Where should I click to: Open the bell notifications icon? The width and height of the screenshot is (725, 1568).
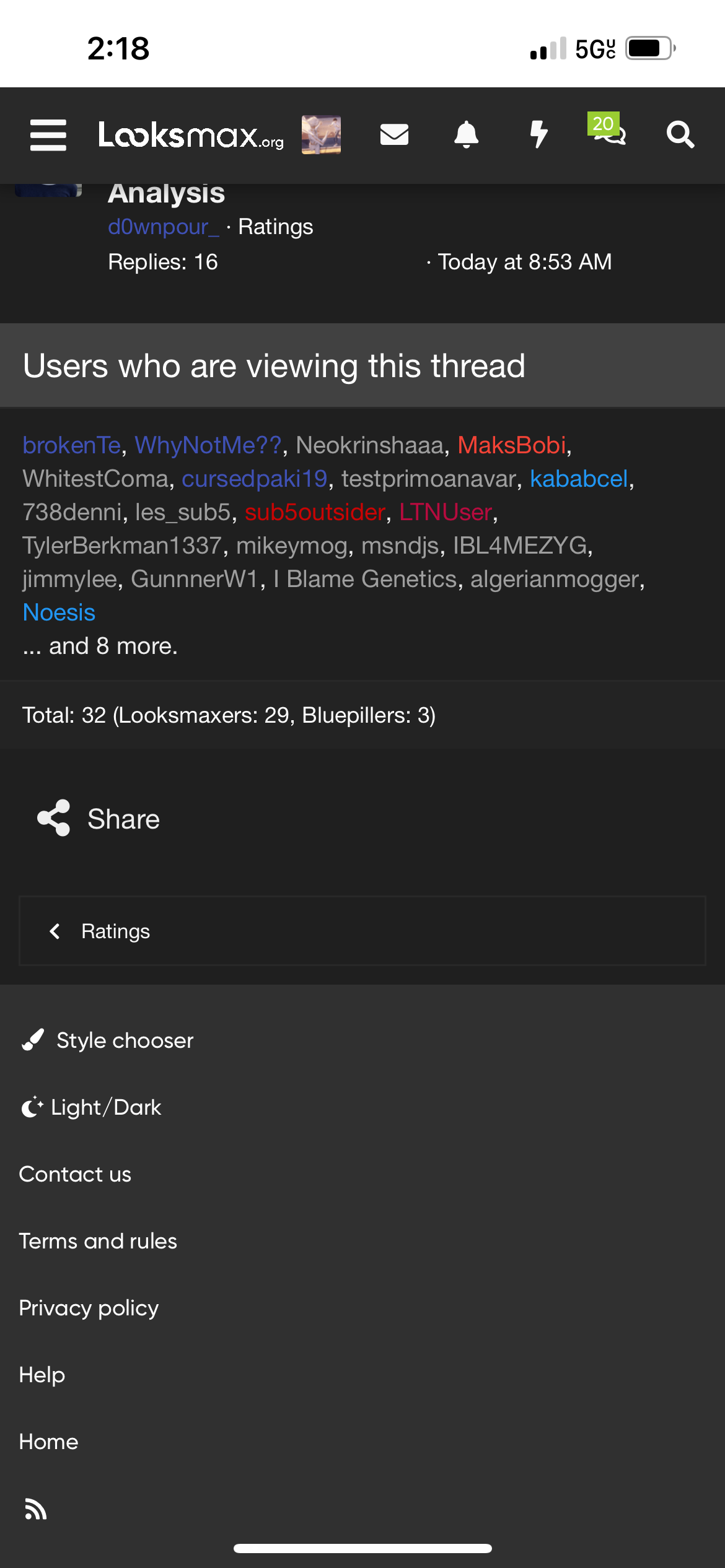[467, 134]
